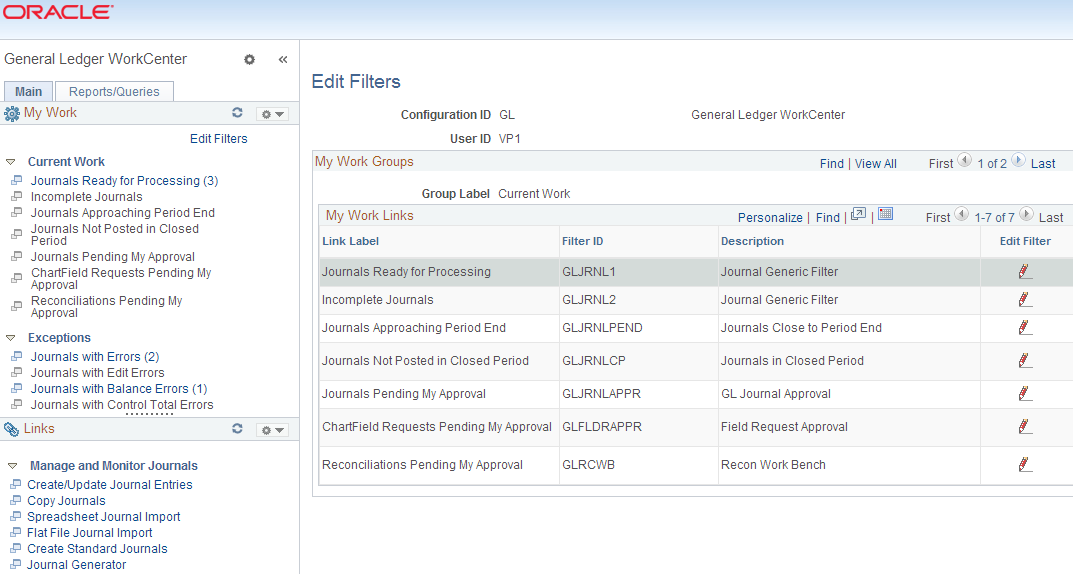Edit filter for Incomplete Journals row

(x=1024, y=300)
